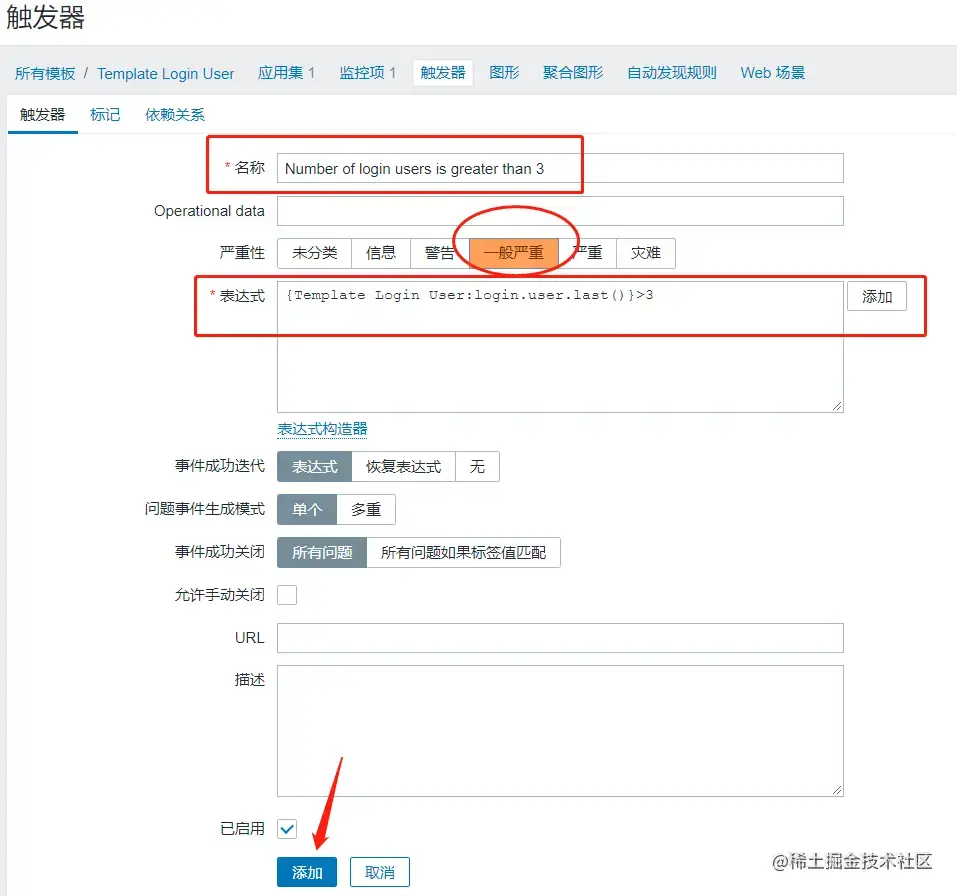Open the 所有模板 breadcrumb link
This screenshot has width=957, height=896.
[x=45, y=73]
